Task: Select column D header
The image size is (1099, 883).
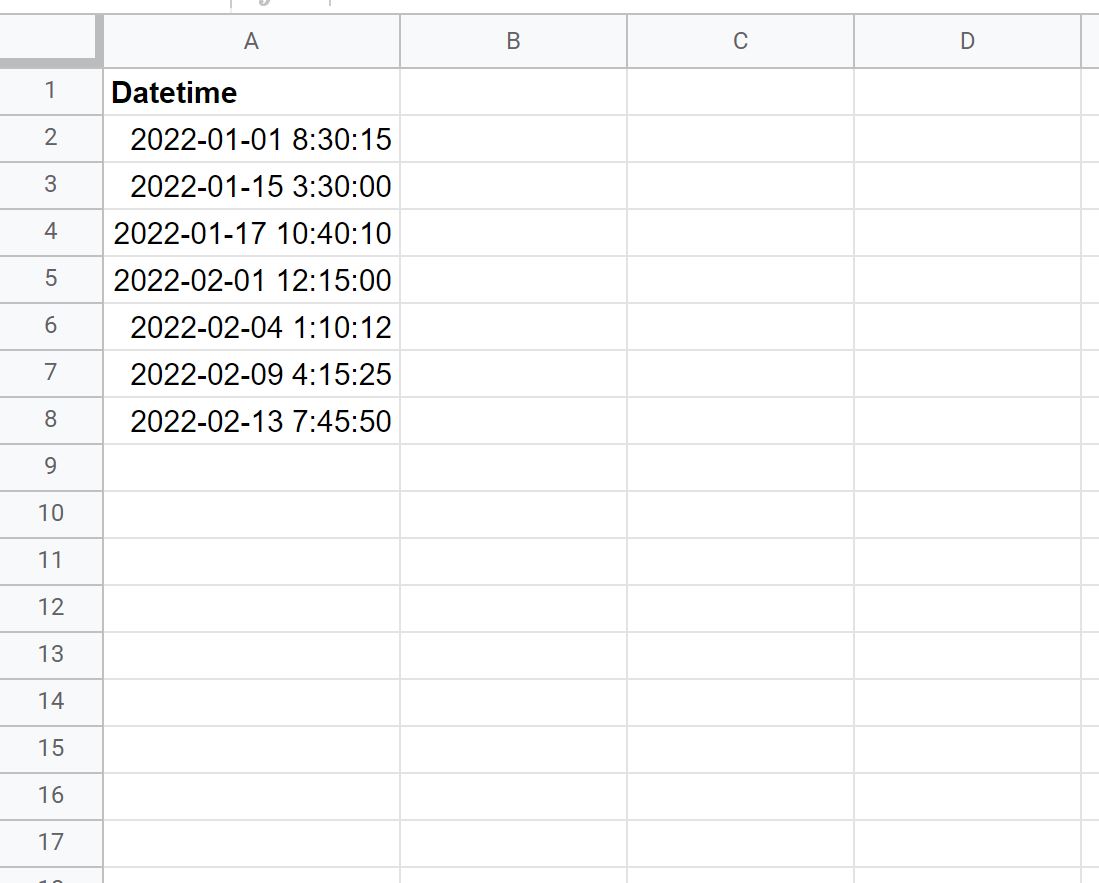Action: tap(967, 41)
